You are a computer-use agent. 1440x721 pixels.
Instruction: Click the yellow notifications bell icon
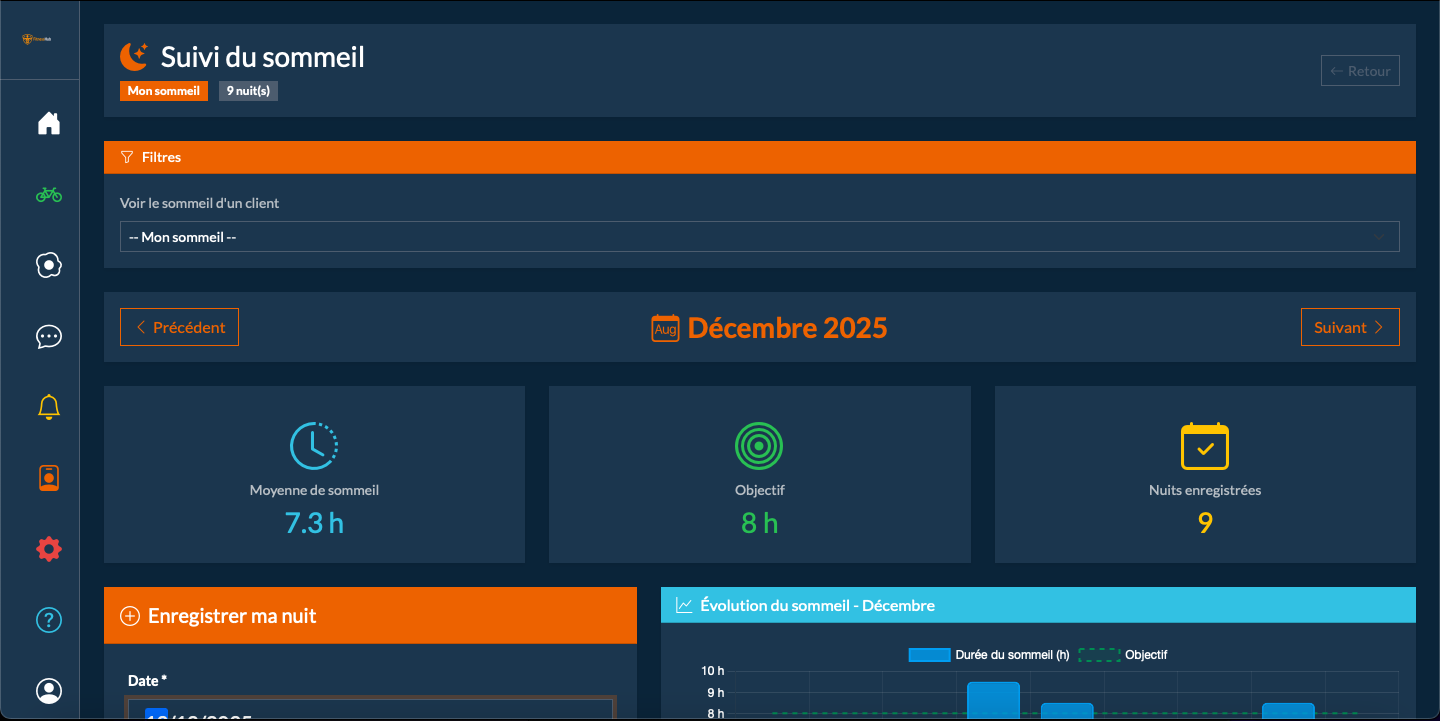tap(48, 407)
